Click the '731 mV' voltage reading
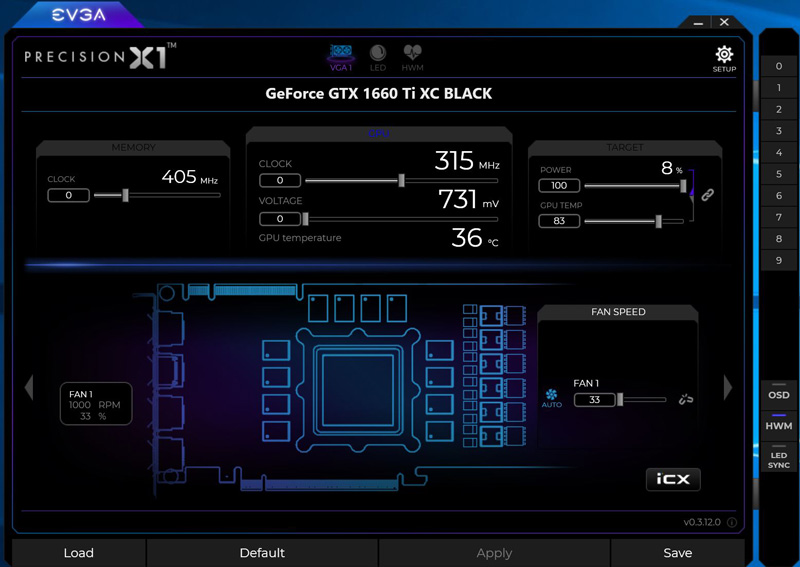This screenshot has width=800, height=567. tap(468, 200)
